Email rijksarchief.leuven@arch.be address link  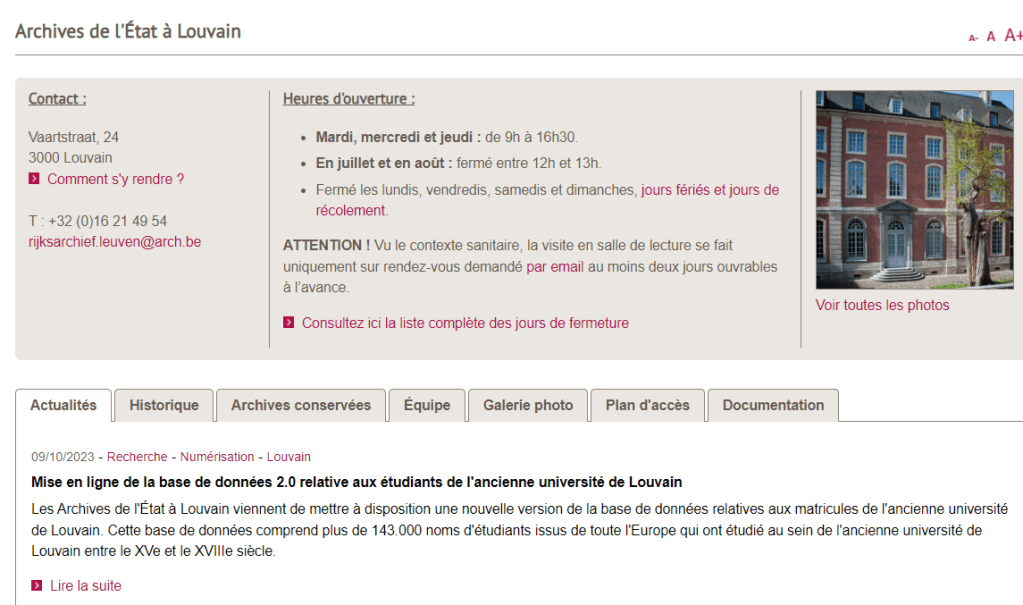click(x=114, y=241)
